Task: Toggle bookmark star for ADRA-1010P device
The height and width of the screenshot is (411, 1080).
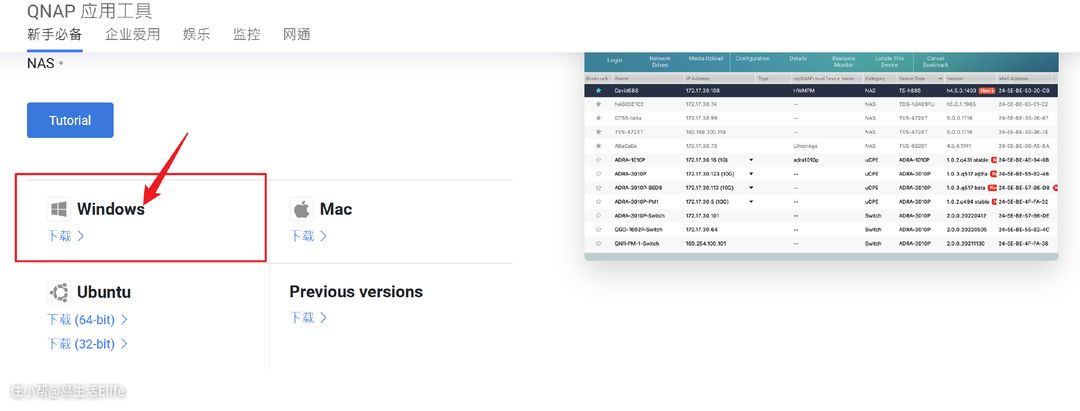Action: pos(598,159)
